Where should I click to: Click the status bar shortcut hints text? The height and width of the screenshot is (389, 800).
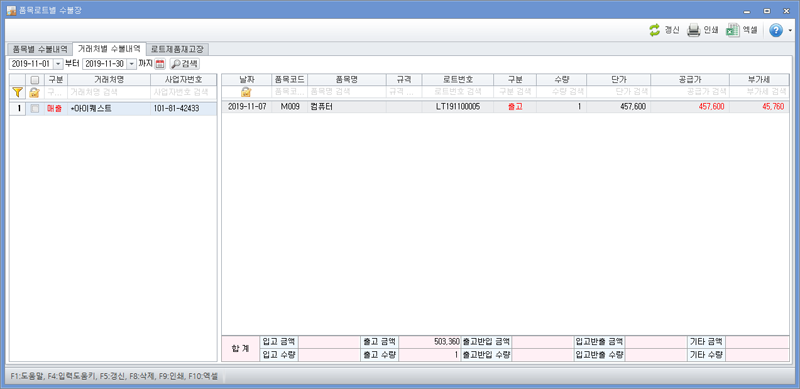click(114, 376)
